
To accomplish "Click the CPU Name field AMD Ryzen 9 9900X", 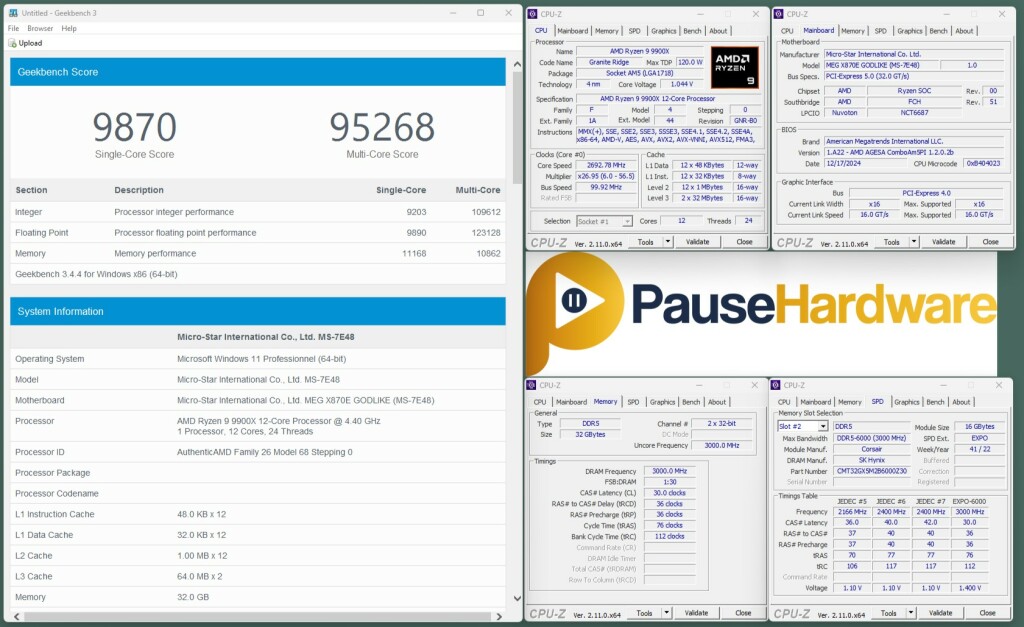I will (639, 51).
